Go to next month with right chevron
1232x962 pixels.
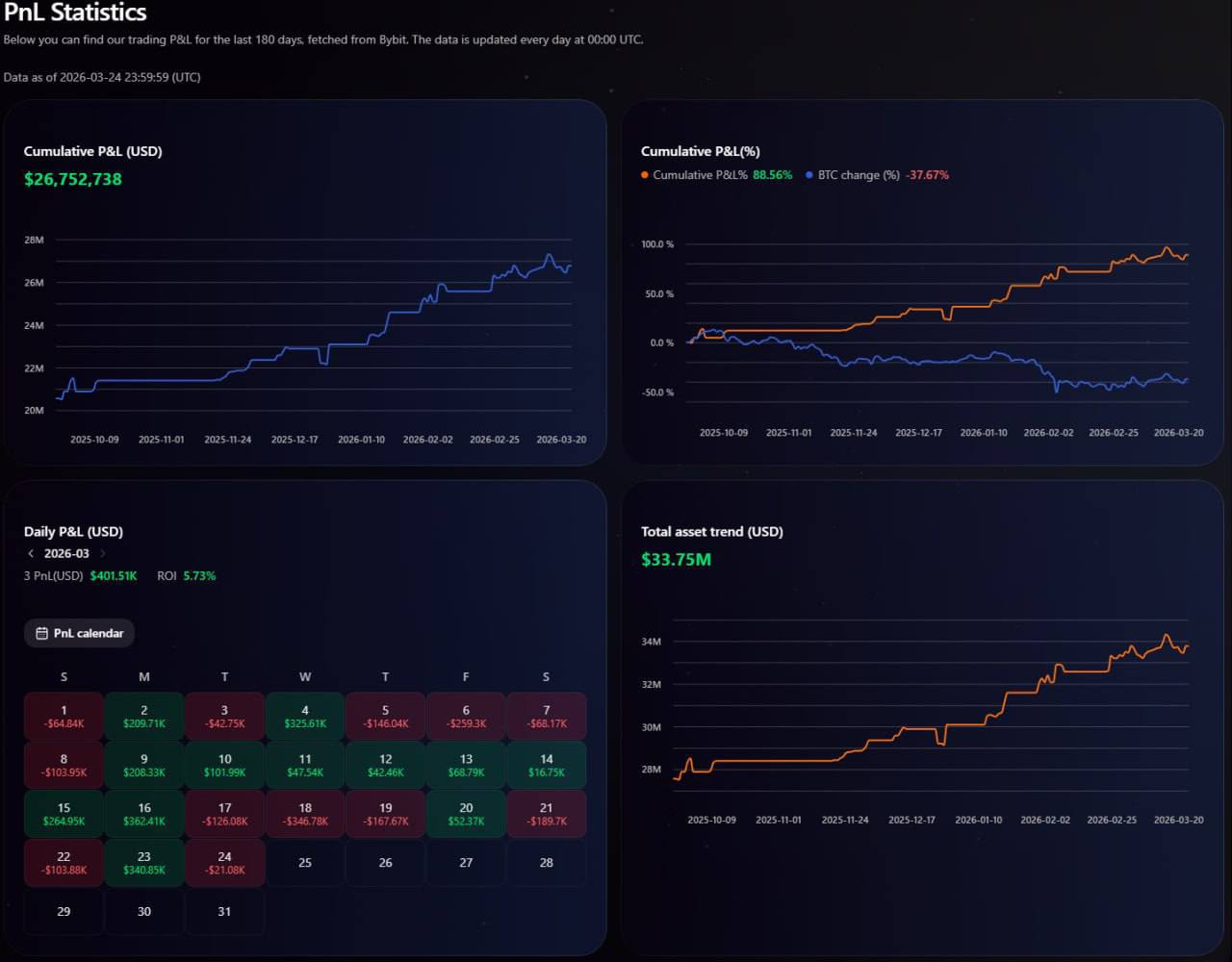click(103, 553)
